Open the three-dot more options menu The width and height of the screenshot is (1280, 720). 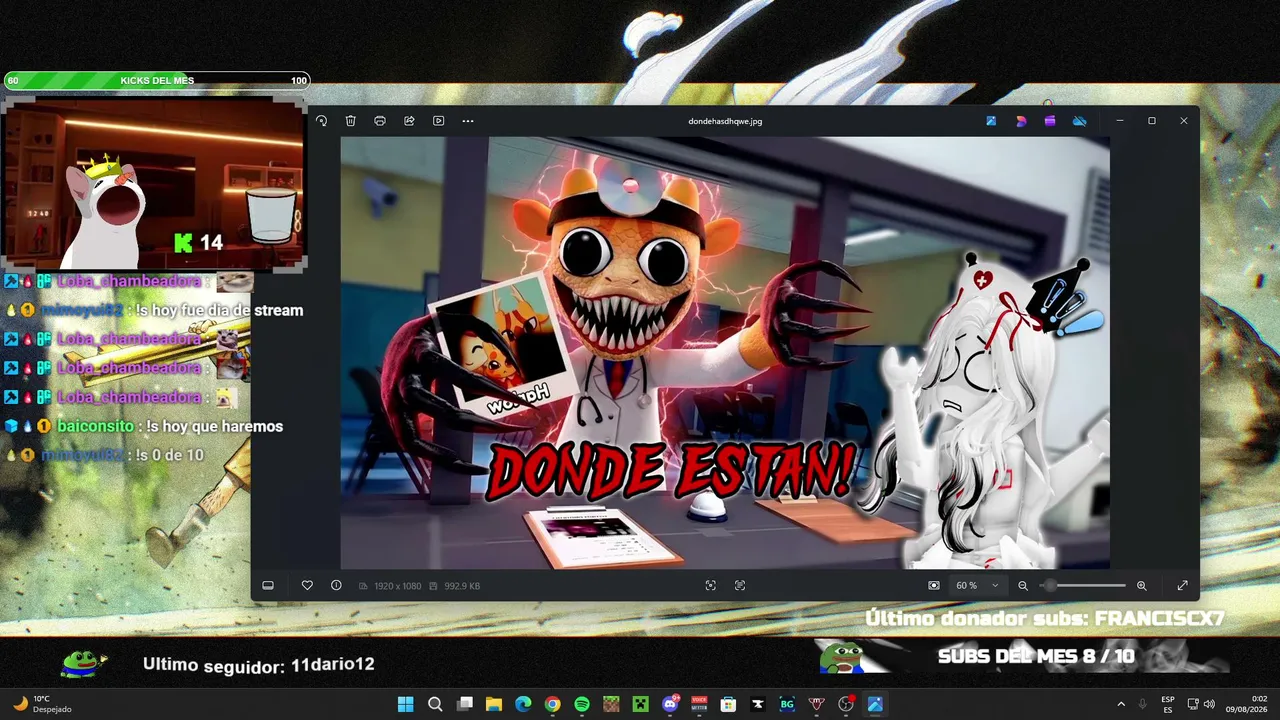tap(468, 121)
